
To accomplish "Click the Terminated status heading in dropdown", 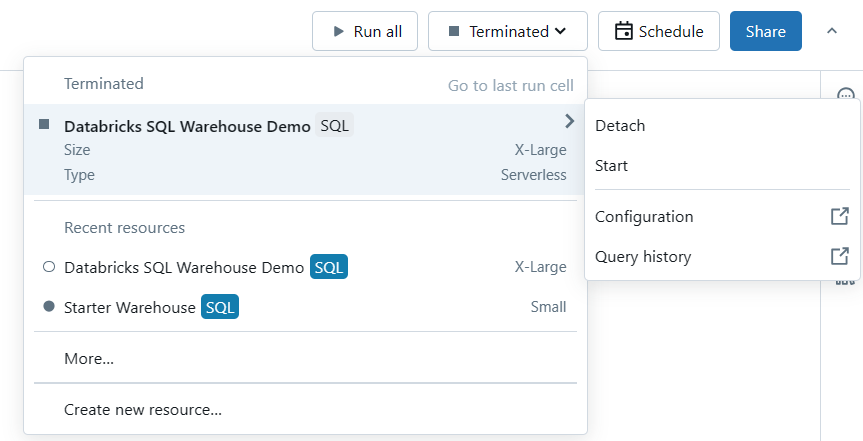I will click(x=103, y=83).
